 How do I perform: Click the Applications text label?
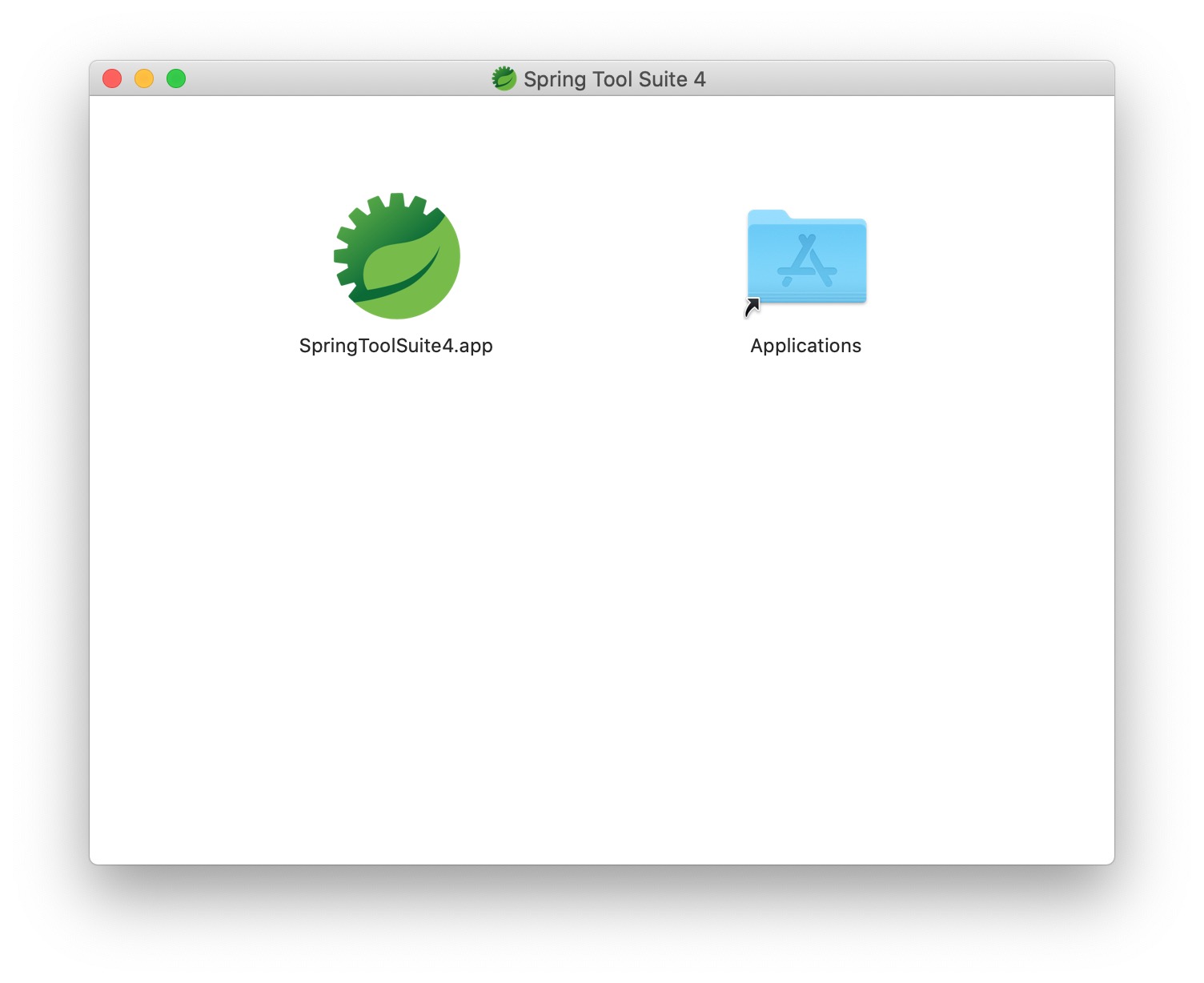pos(805,345)
